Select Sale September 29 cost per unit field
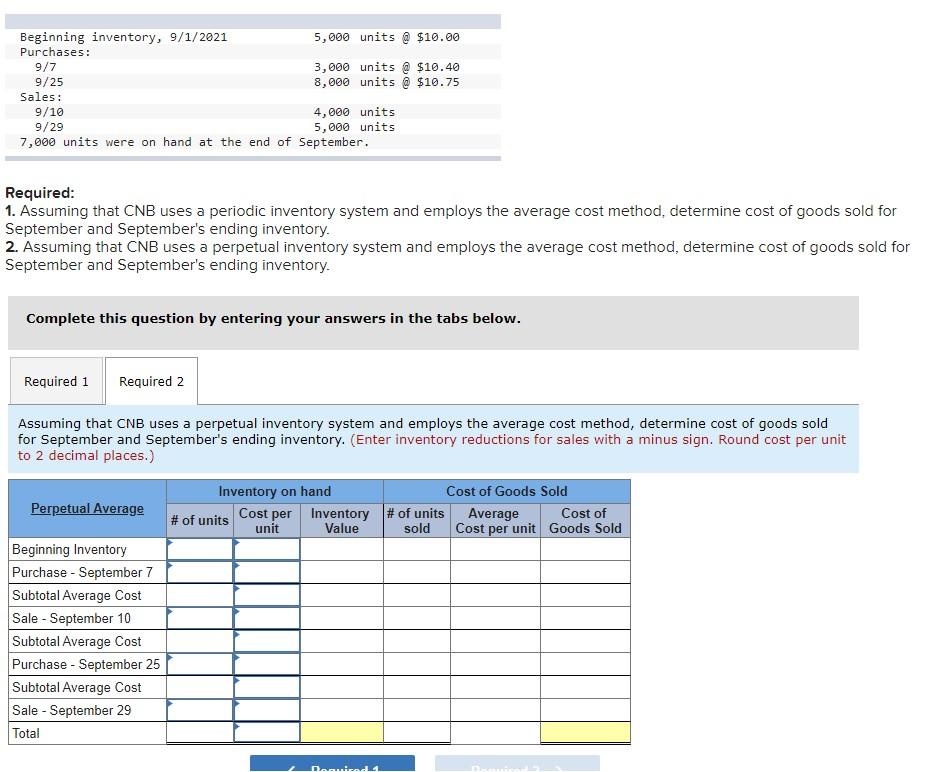Screen dimensions: 932x772 click(x=266, y=710)
